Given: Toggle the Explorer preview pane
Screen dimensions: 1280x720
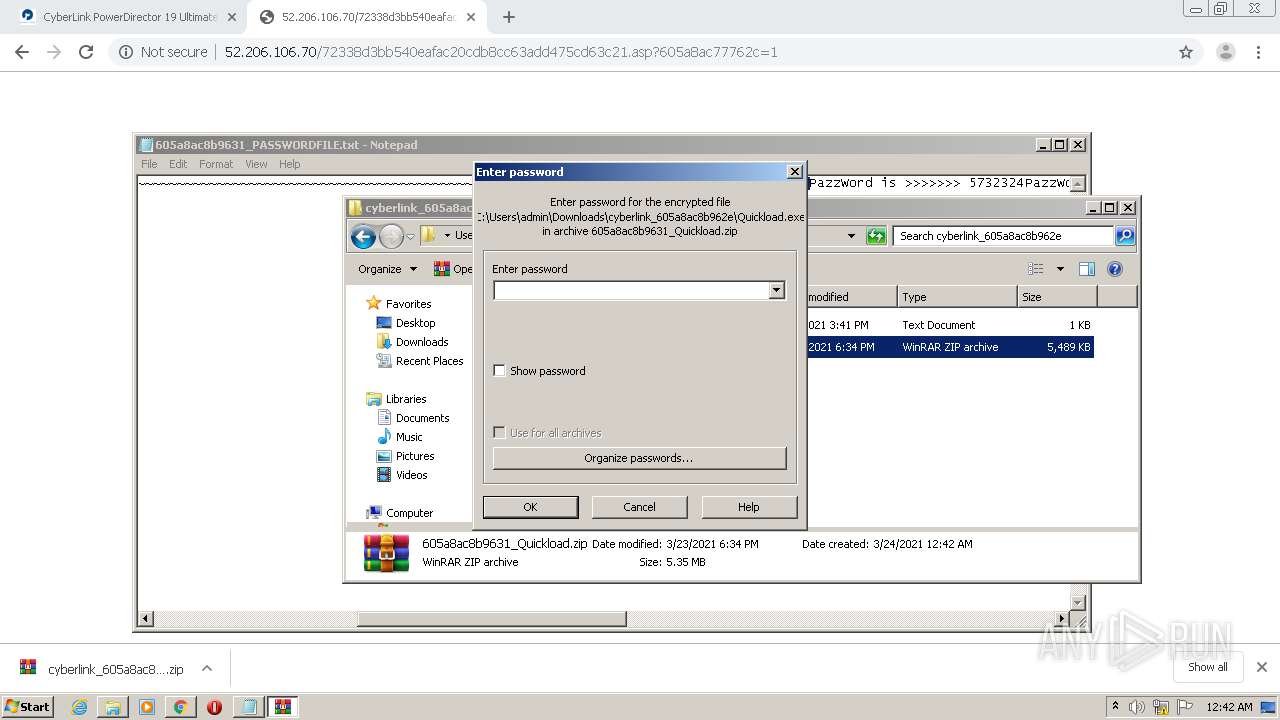Looking at the screenshot, I should click(1087, 269).
